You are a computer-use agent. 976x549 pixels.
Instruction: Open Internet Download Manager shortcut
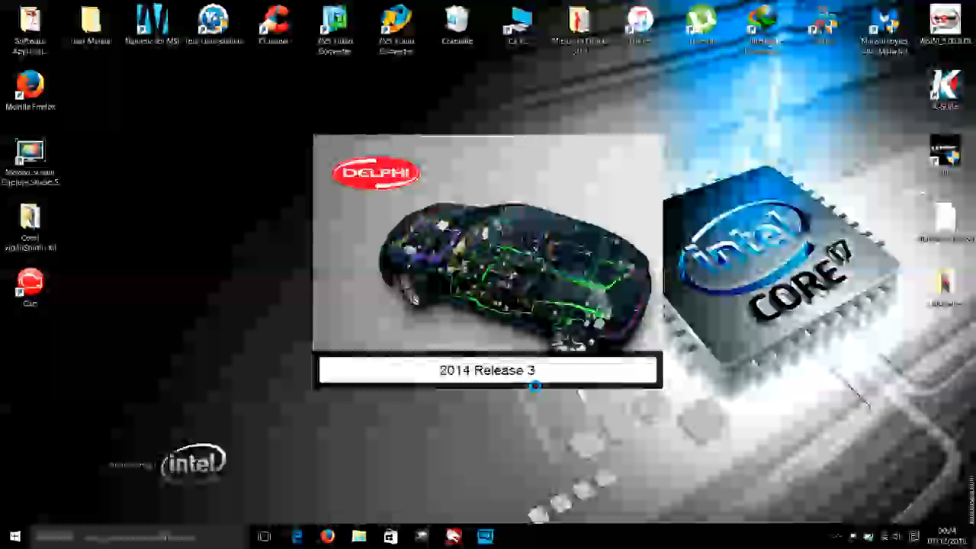(x=762, y=30)
